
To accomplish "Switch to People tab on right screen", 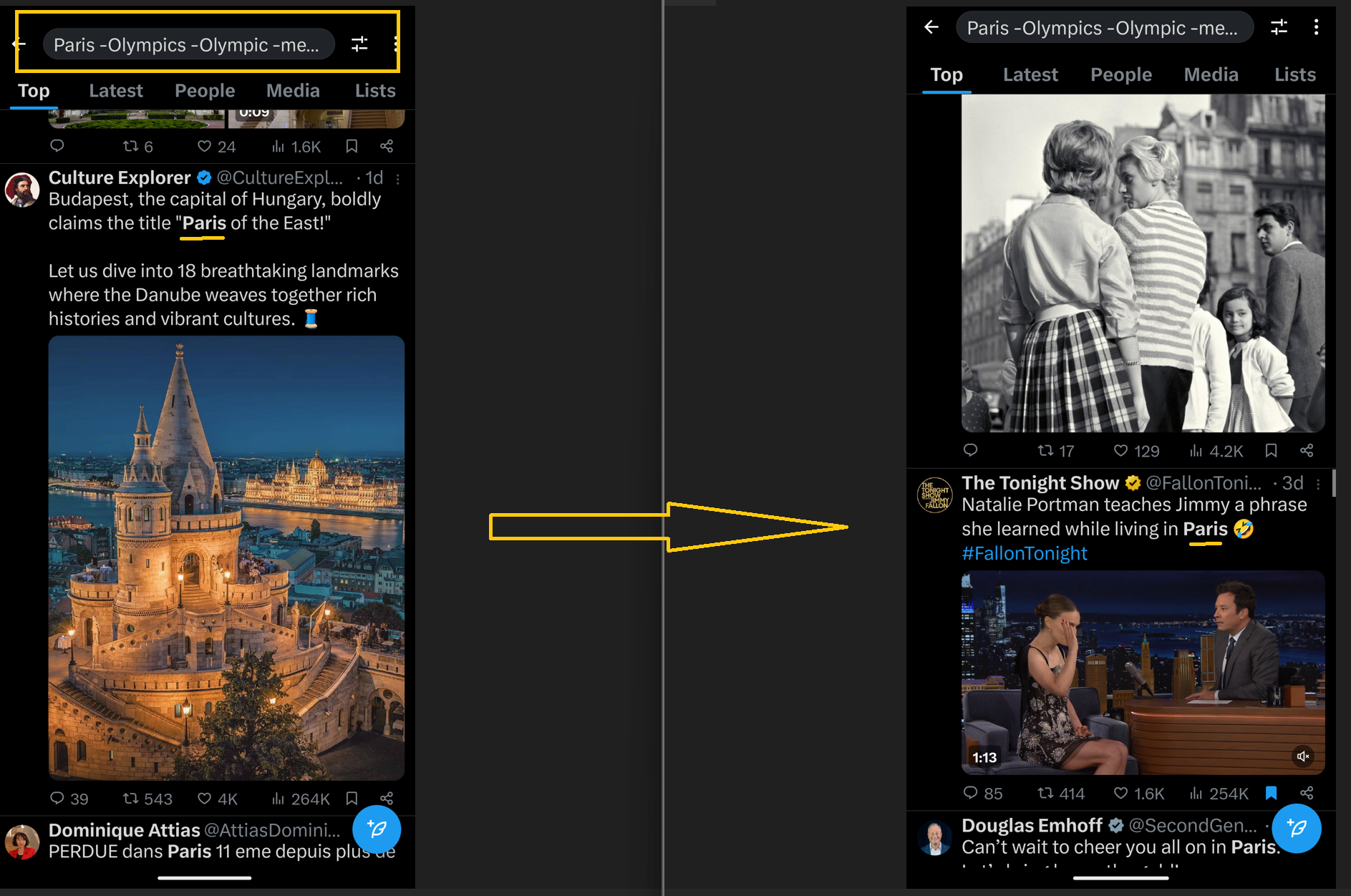I will [x=1121, y=74].
